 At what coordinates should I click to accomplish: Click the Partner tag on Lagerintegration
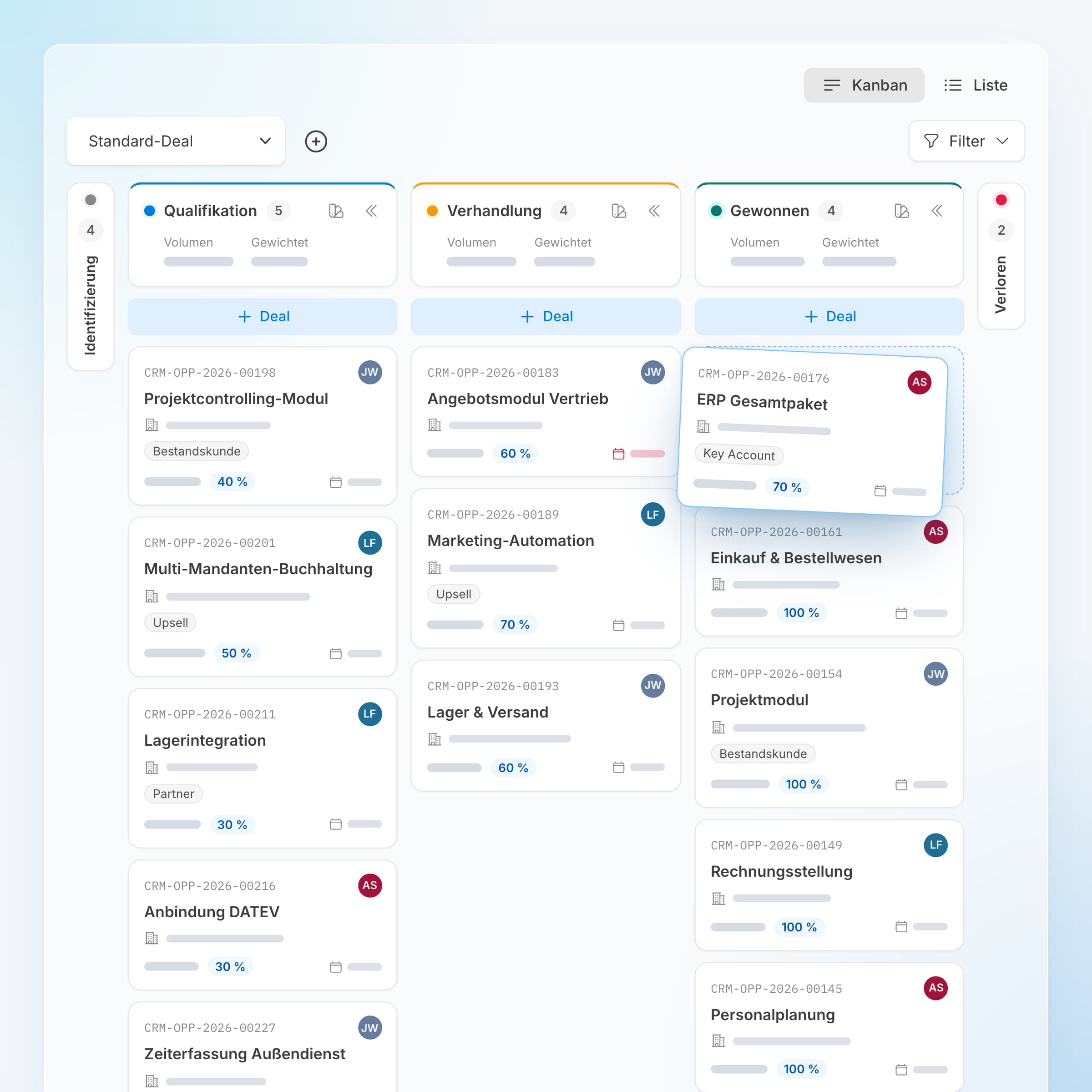173,794
